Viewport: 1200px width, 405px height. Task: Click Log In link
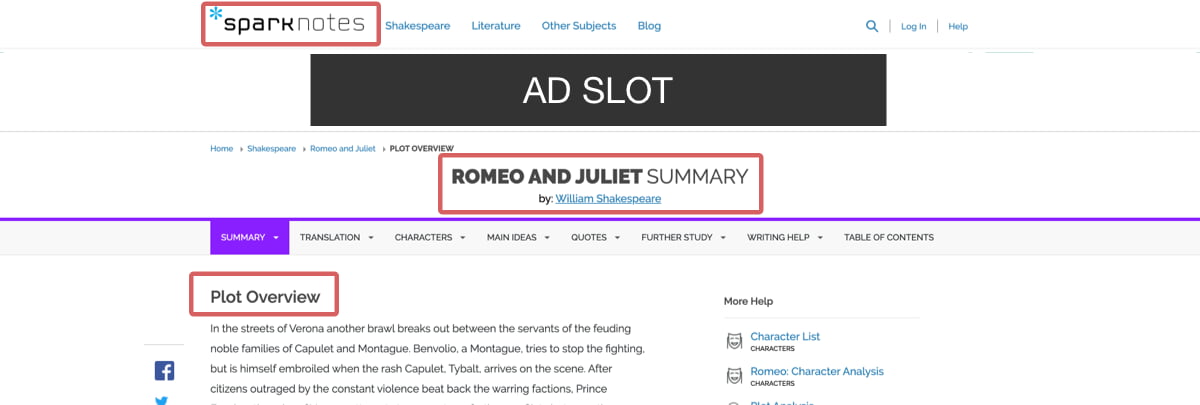[913, 26]
